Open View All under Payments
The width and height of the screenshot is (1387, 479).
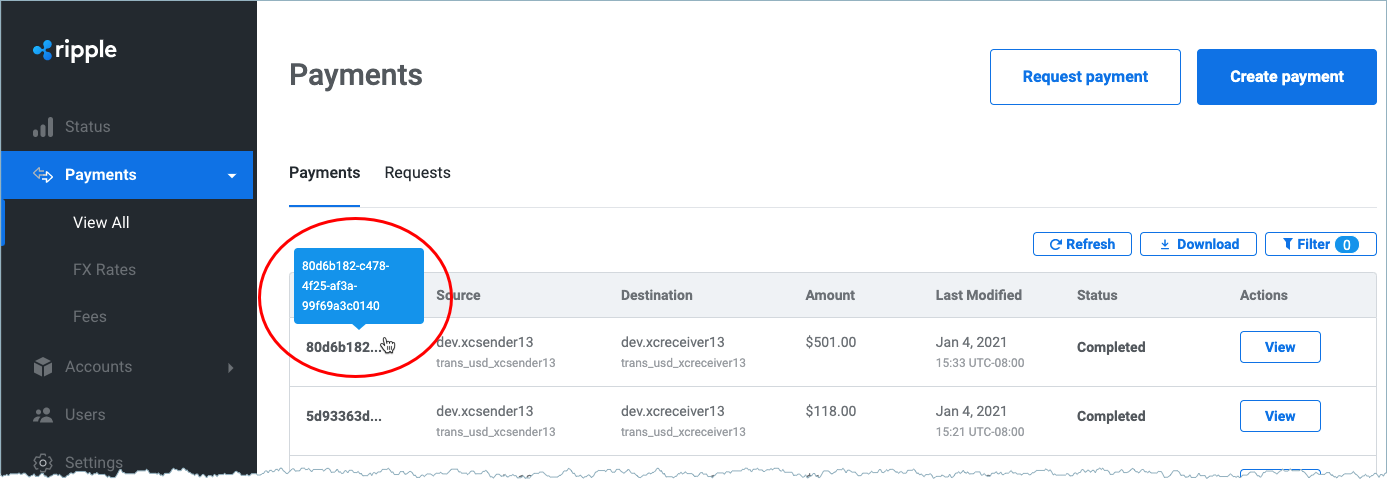[x=101, y=223]
